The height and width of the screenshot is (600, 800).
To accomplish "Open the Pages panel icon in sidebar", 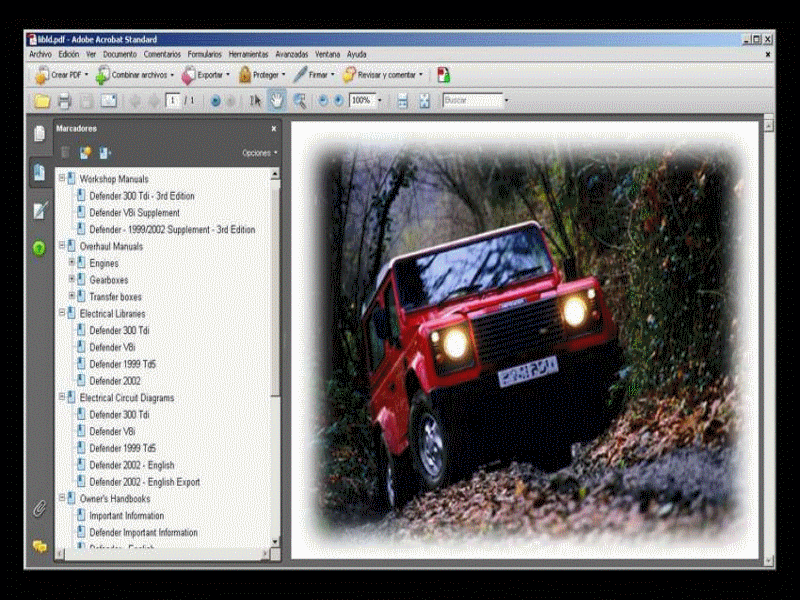I will (x=39, y=133).
